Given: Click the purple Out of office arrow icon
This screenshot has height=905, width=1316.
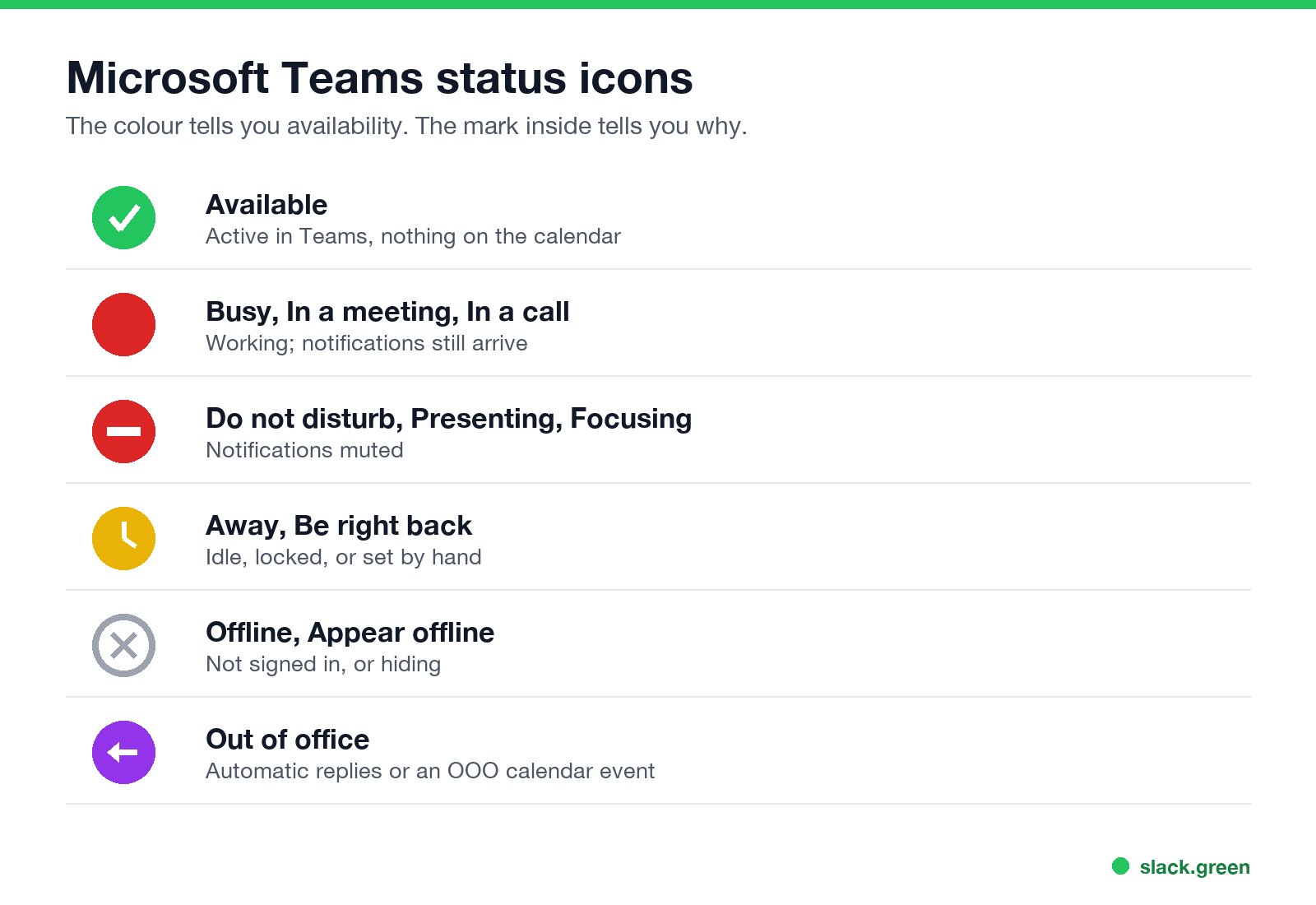Looking at the screenshot, I should (123, 753).
